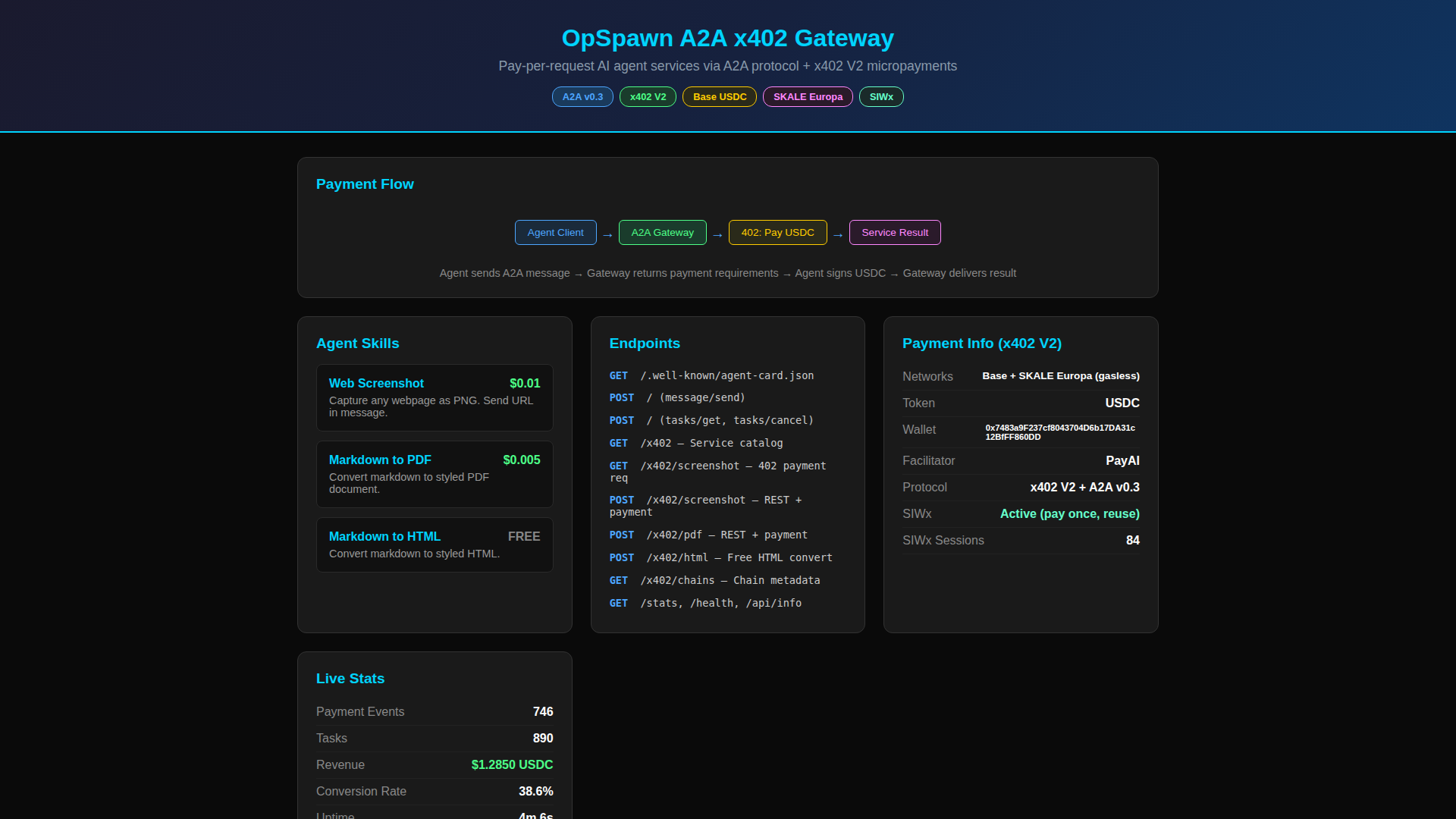
Task: Select the A2A Gateway flow step
Action: [663, 233]
